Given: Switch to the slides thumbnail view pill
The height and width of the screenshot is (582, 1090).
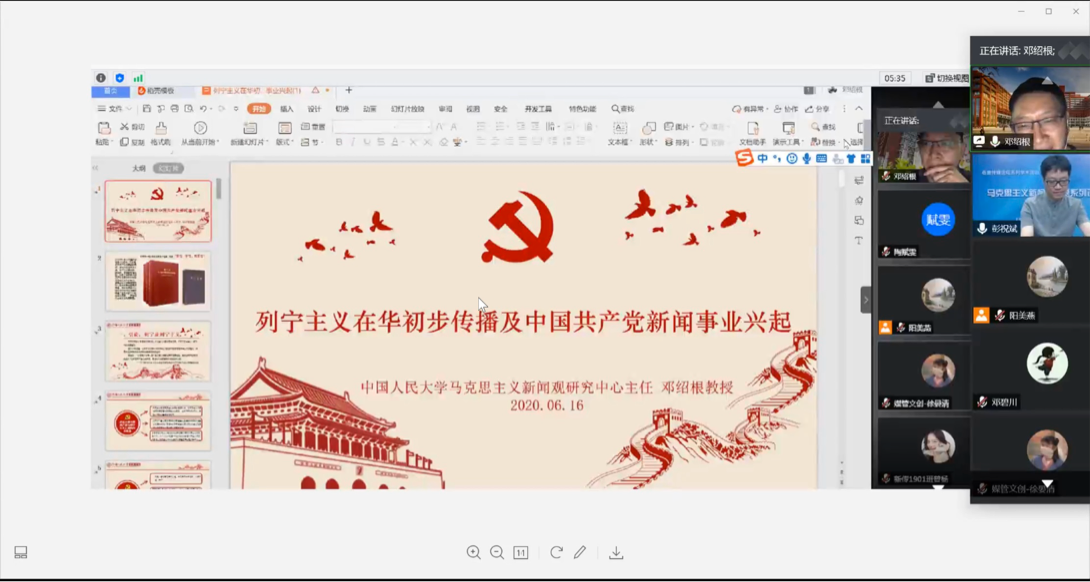Looking at the screenshot, I should pos(168,169).
